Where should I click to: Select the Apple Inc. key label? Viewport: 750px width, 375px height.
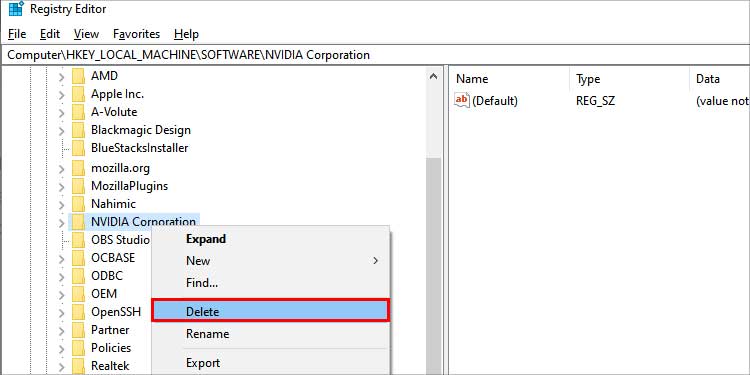[x=117, y=94]
